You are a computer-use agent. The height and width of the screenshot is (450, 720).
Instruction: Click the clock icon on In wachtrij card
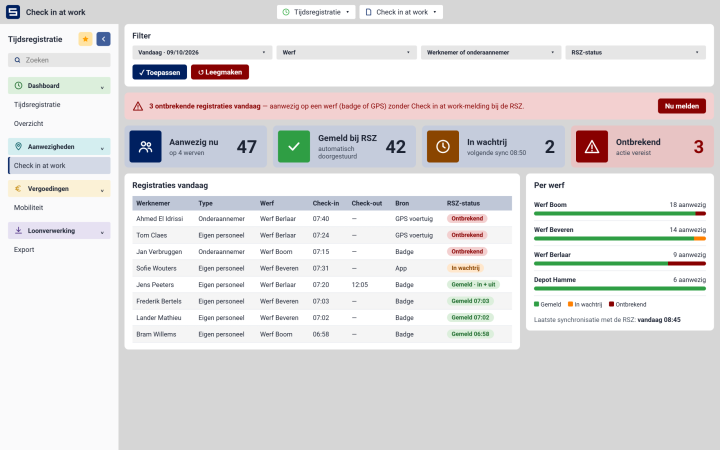[443, 146]
